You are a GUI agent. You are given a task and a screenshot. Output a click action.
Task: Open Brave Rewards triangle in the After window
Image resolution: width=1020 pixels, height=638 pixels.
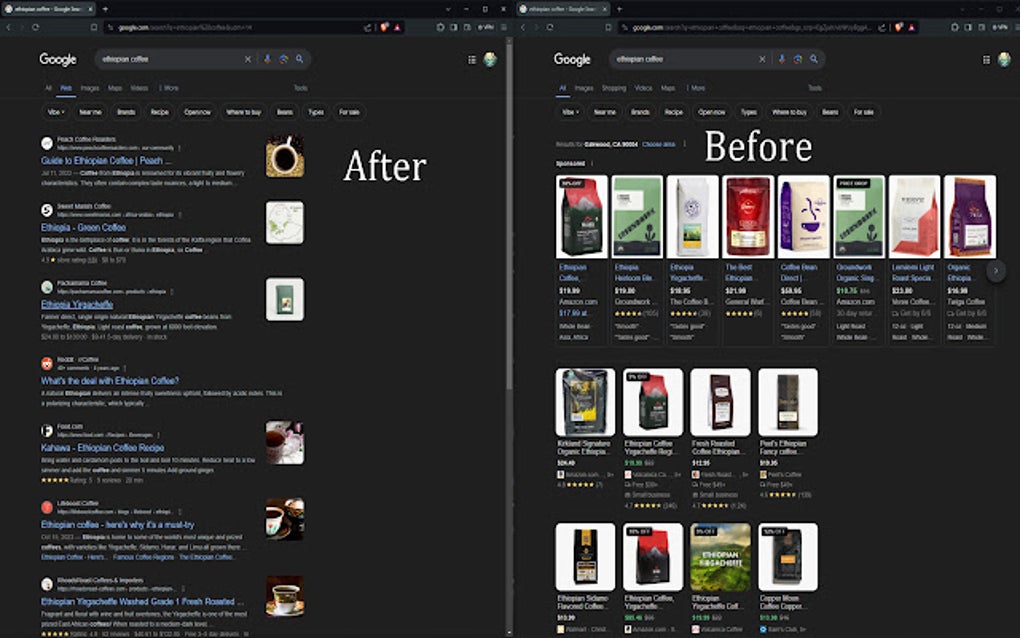pyautogui.click(x=397, y=27)
